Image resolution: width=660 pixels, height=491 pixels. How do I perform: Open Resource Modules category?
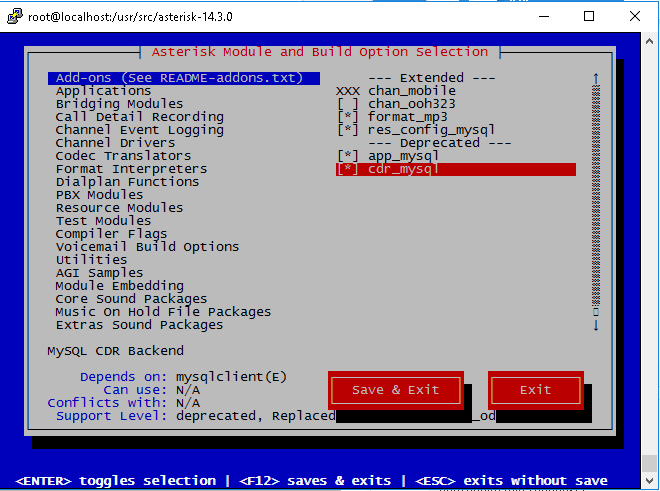[x=120, y=208]
